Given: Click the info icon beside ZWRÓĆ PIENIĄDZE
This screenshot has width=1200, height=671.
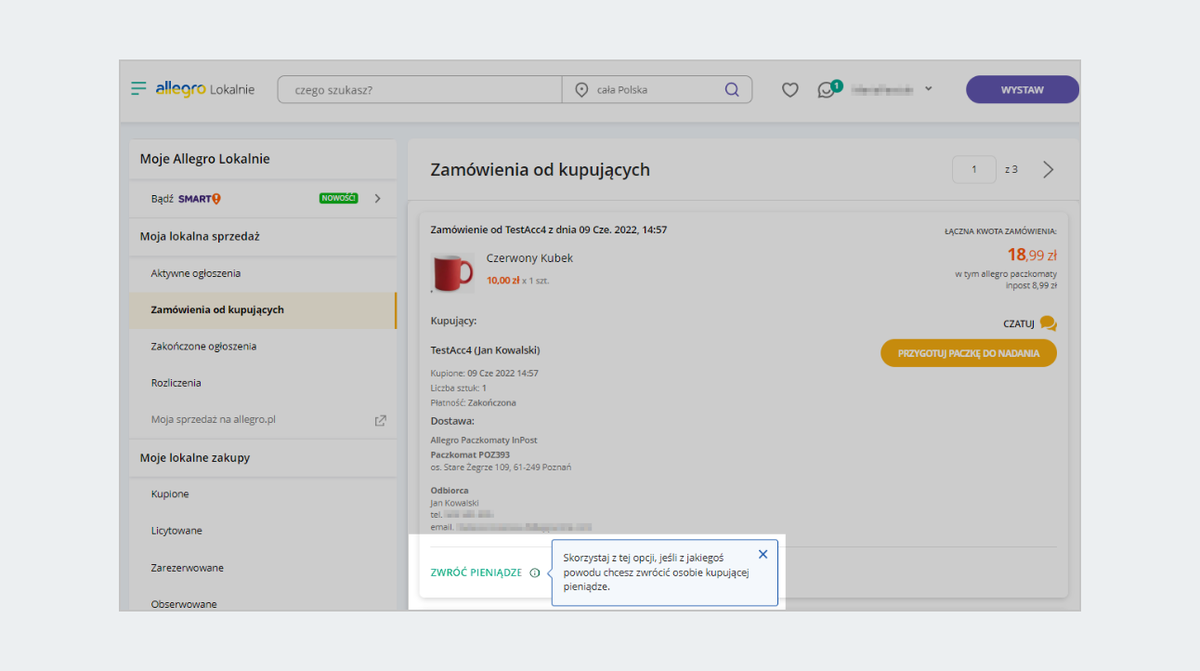Looking at the screenshot, I should (535, 572).
